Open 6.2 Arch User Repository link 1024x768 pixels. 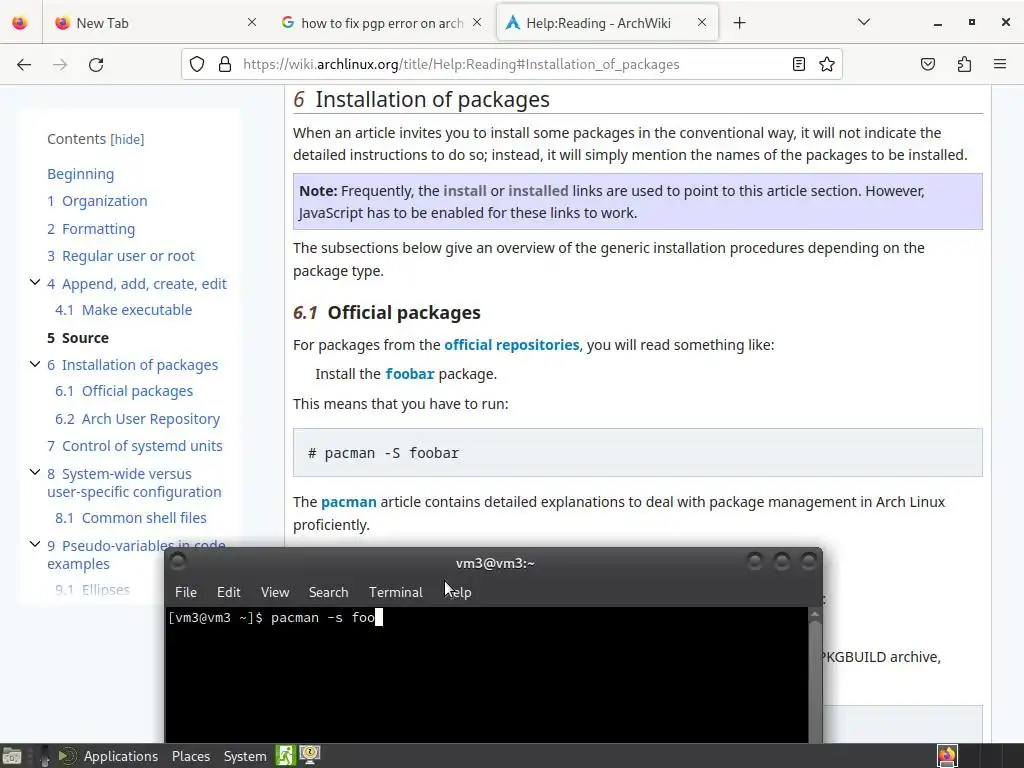click(x=137, y=419)
